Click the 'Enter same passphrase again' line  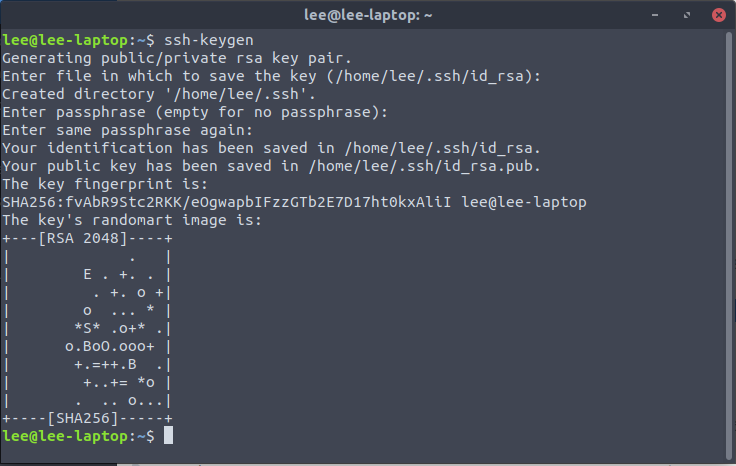[x=127, y=130]
